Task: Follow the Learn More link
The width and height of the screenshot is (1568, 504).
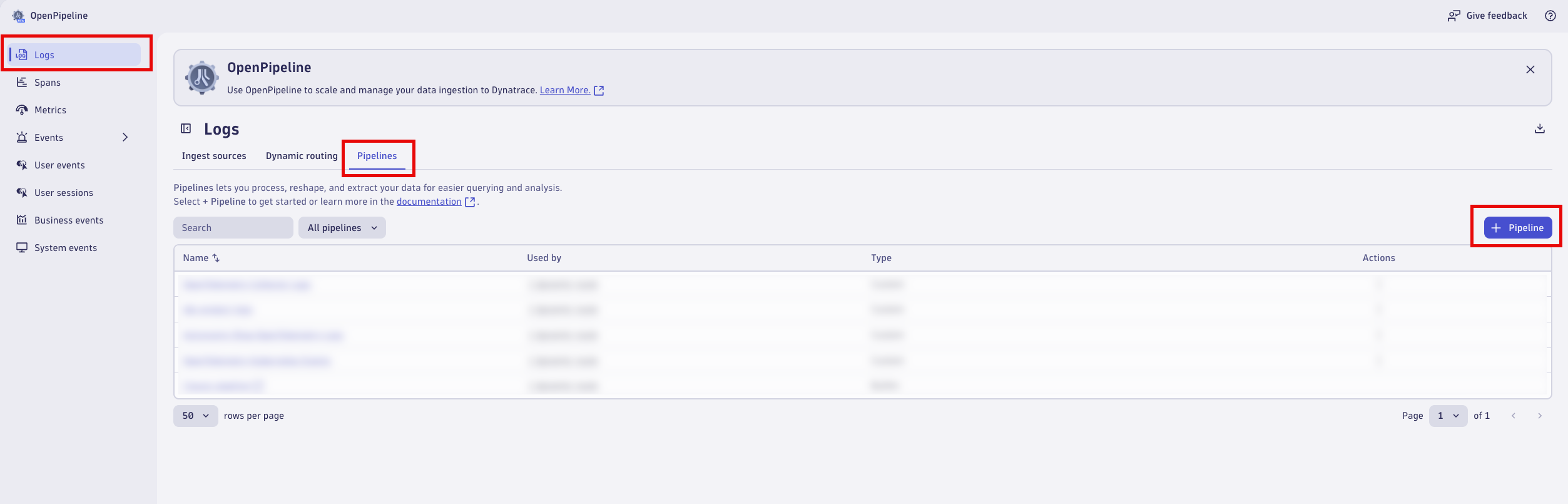Action: point(565,90)
